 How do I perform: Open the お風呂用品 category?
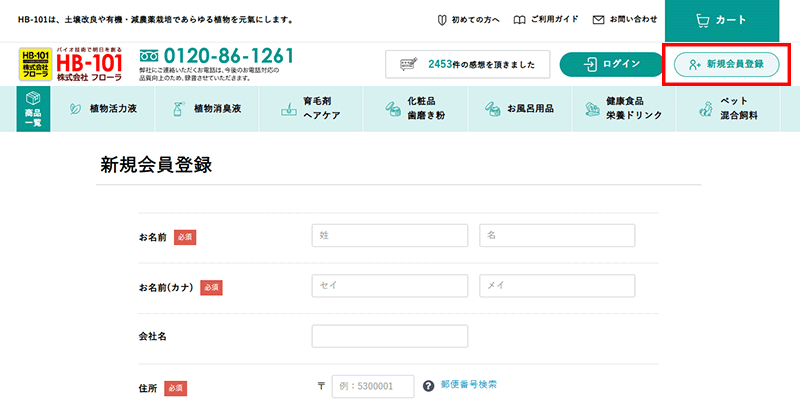pos(515,109)
